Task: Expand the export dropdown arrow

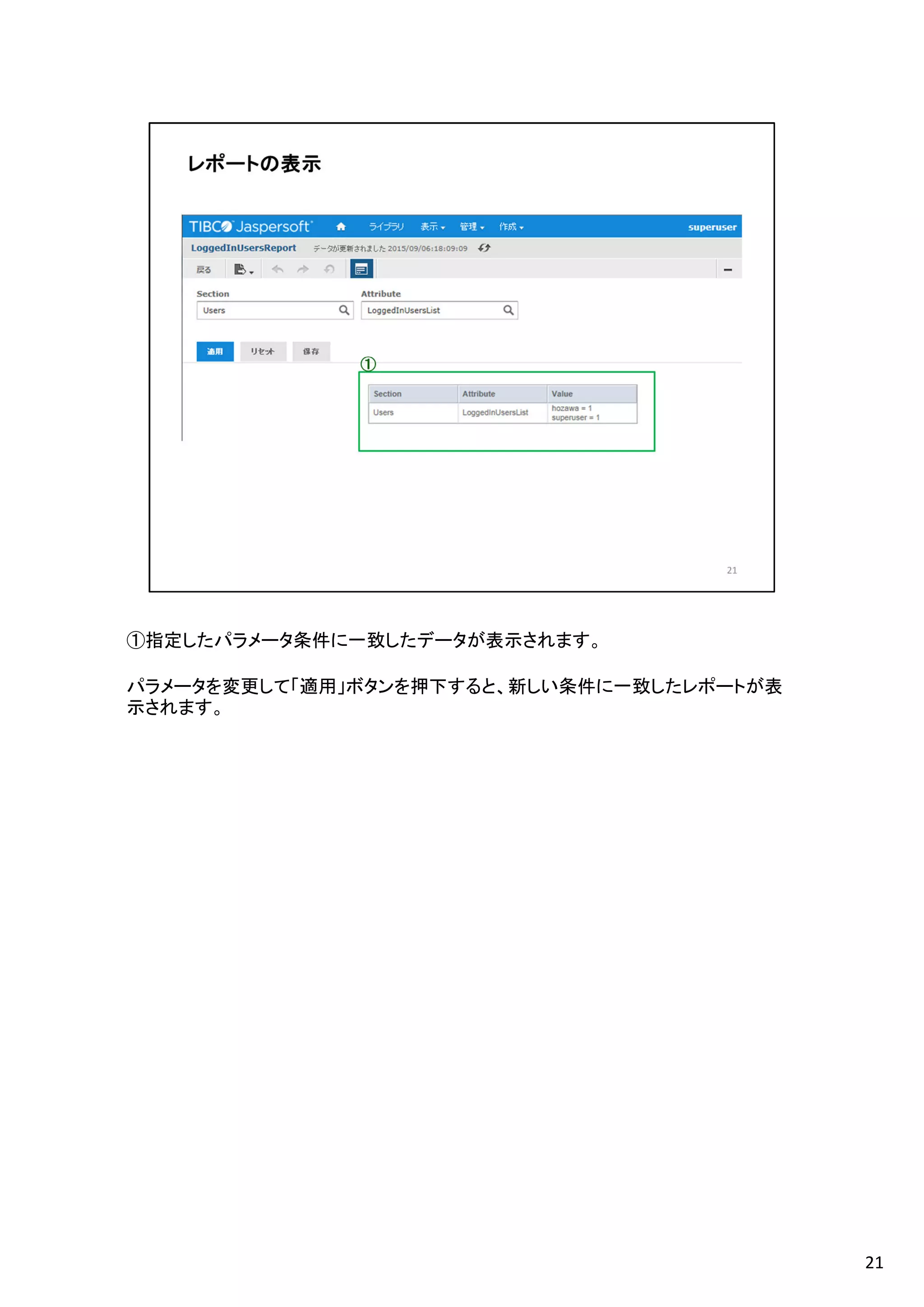Action: pyautogui.click(x=251, y=273)
